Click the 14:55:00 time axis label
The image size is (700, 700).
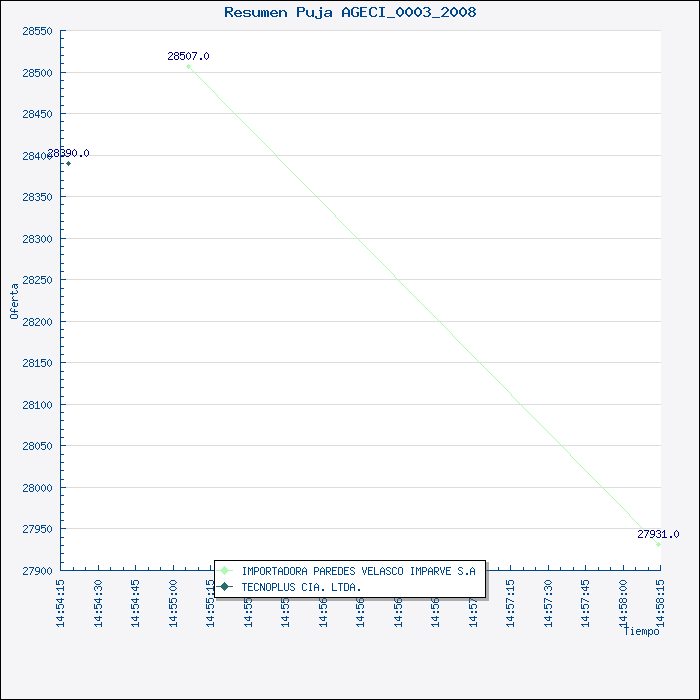pos(173,603)
